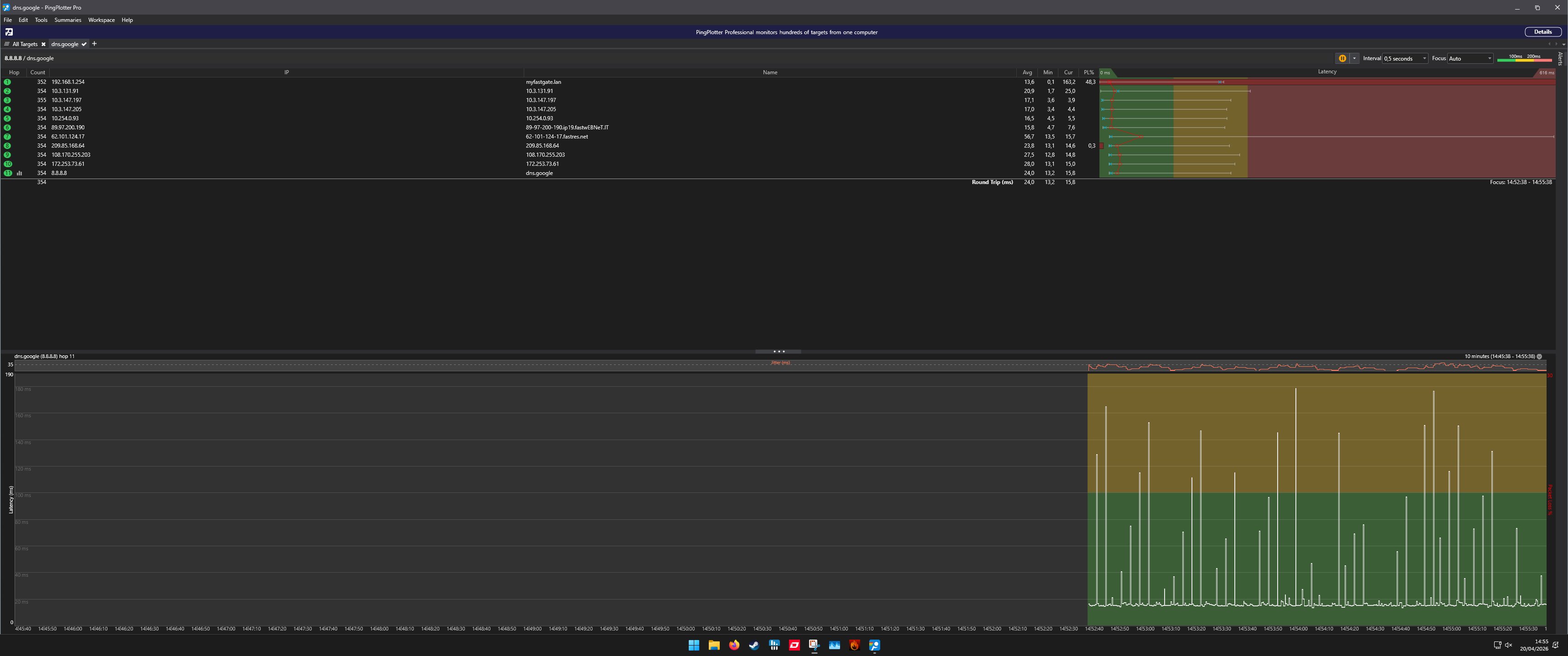This screenshot has width=1568, height=656.
Task: Click the 100ms 200ms latency color scale
Action: 1524,58
